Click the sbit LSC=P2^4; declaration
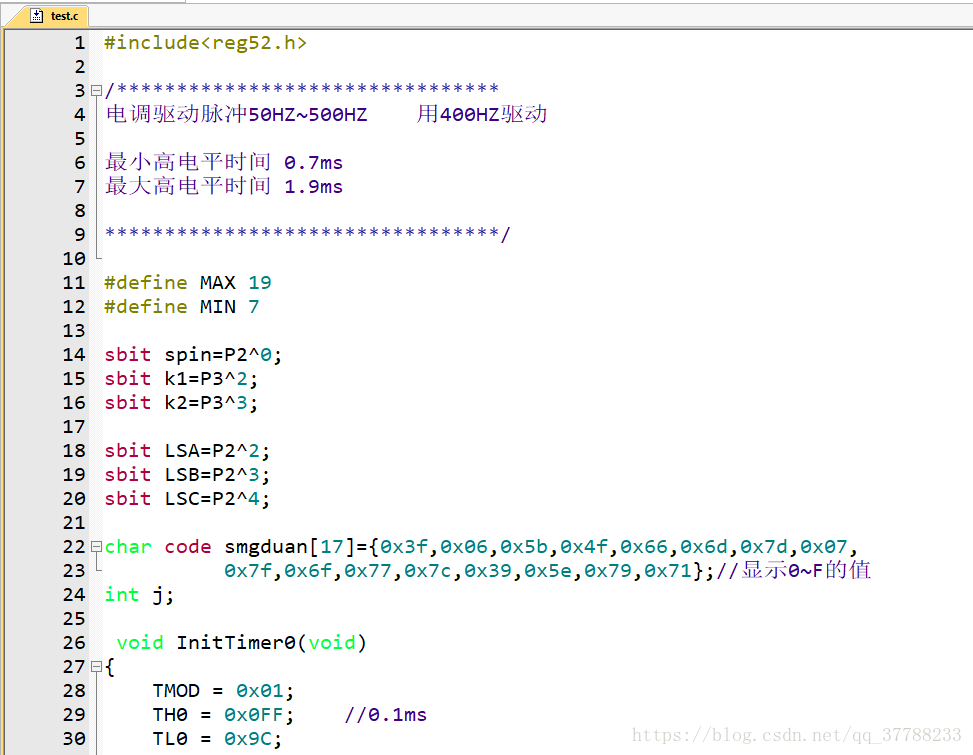 point(187,499)
